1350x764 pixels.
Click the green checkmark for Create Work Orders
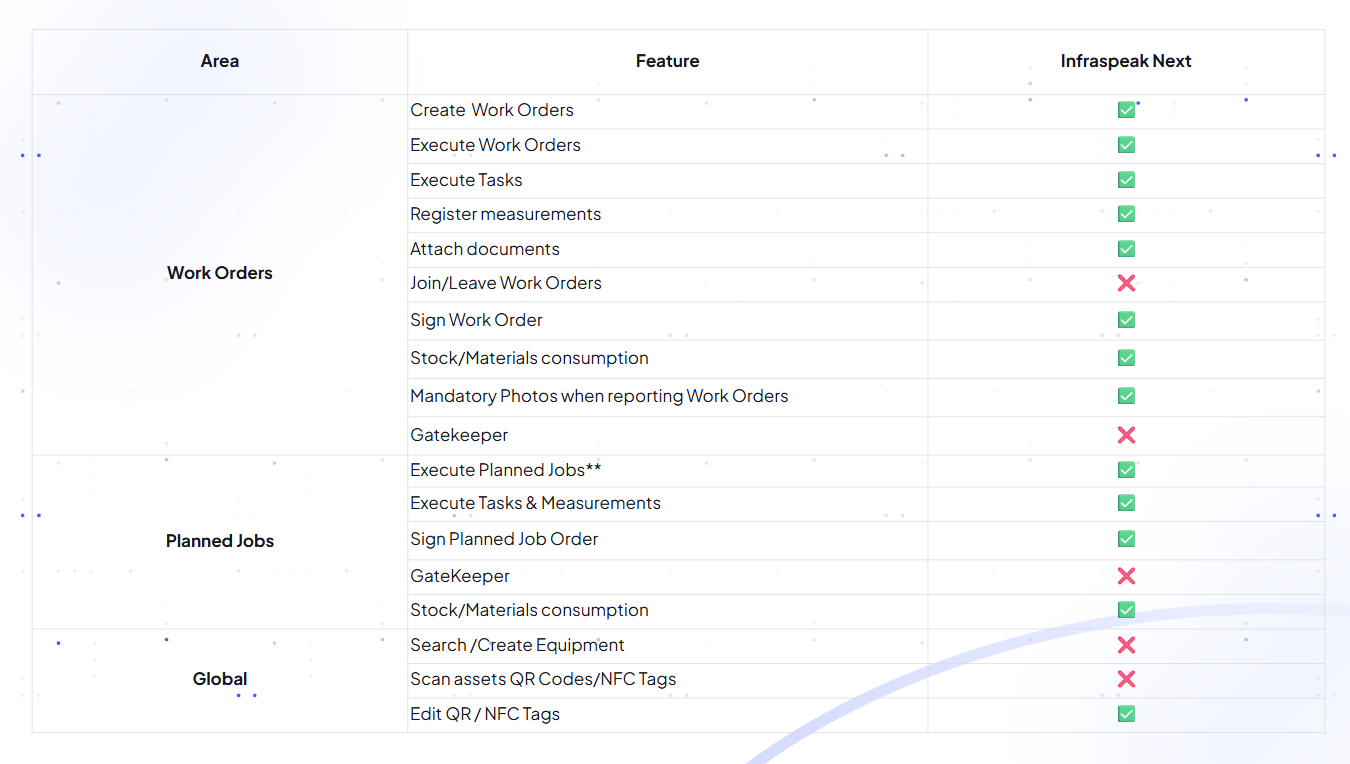(1126, 110)
